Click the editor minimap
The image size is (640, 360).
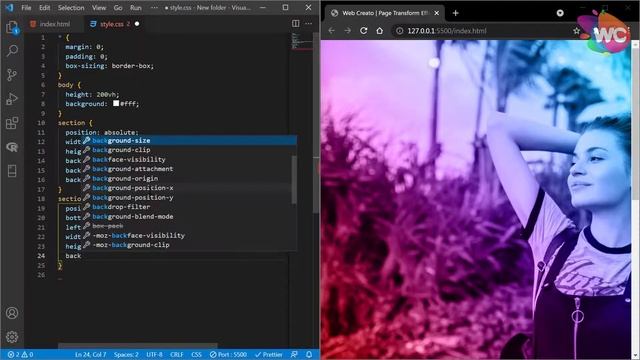301,41
